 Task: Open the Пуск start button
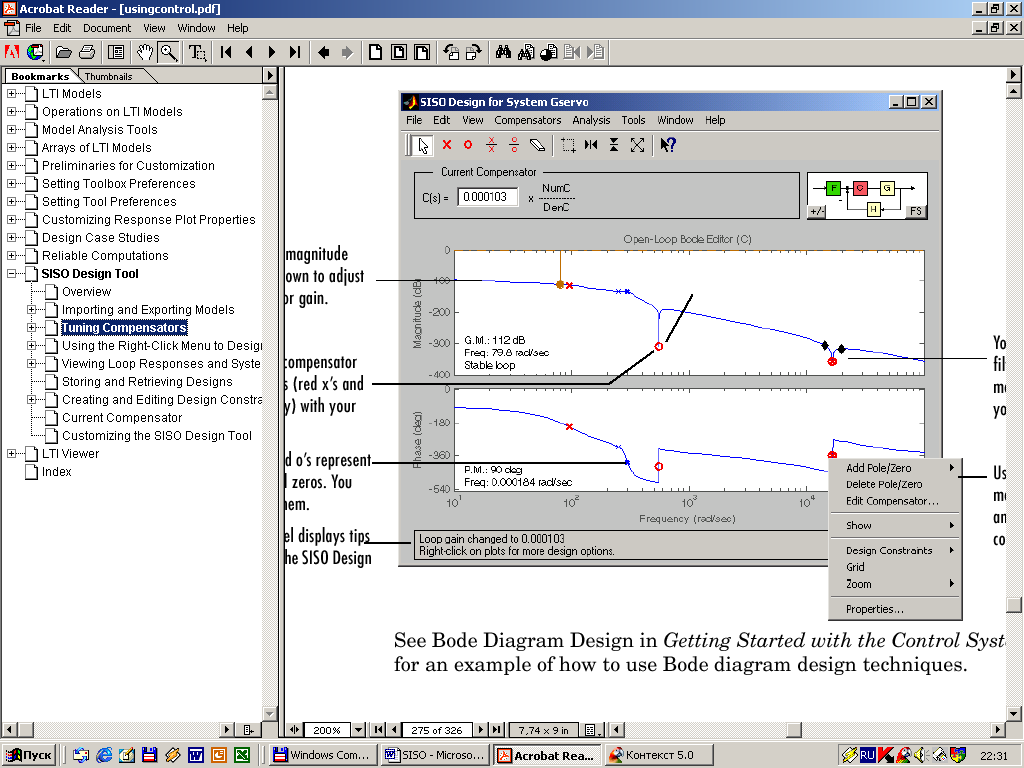tap(29, 755)
